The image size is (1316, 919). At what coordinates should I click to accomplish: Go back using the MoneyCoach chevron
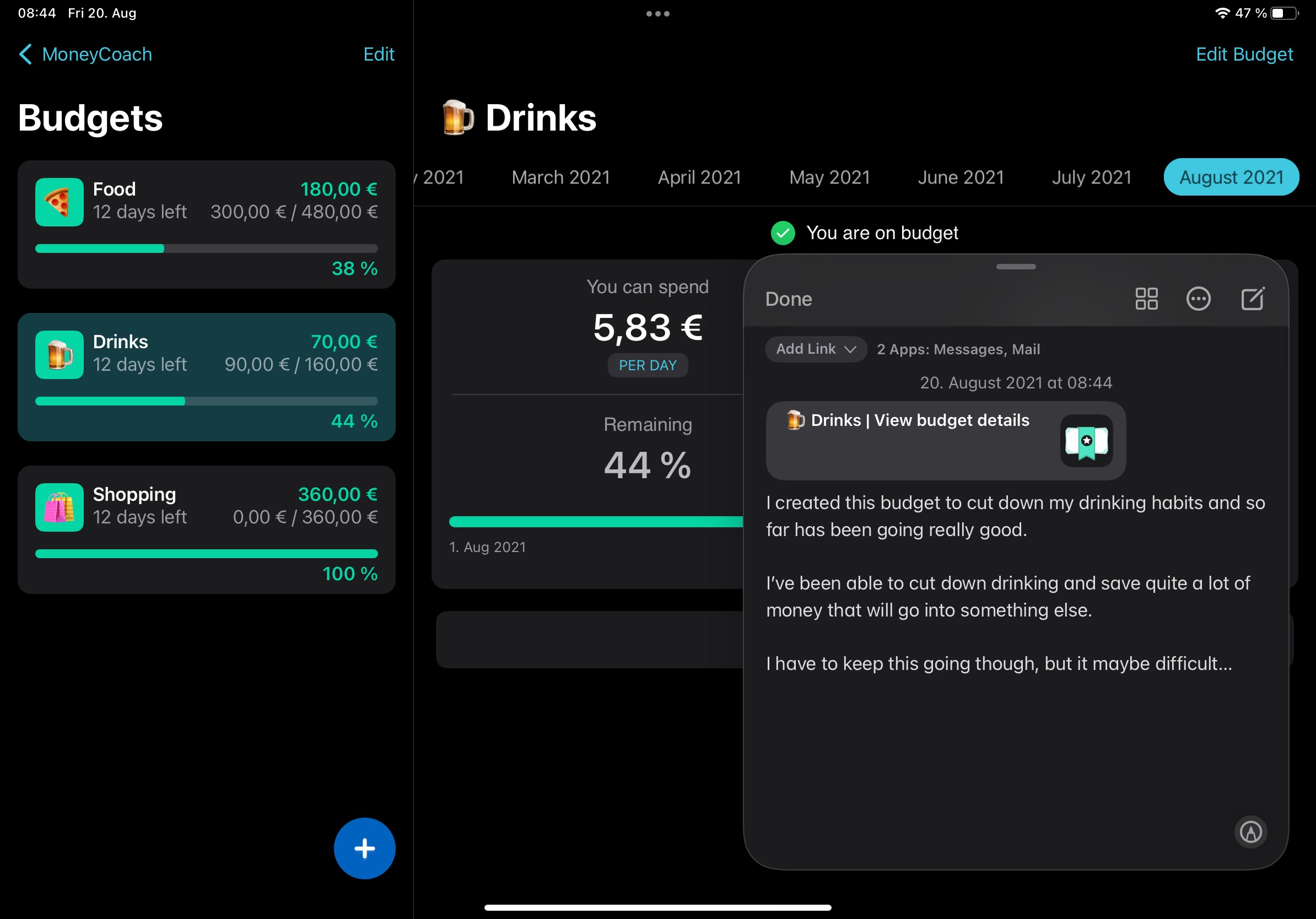click(x=26, y=55)
